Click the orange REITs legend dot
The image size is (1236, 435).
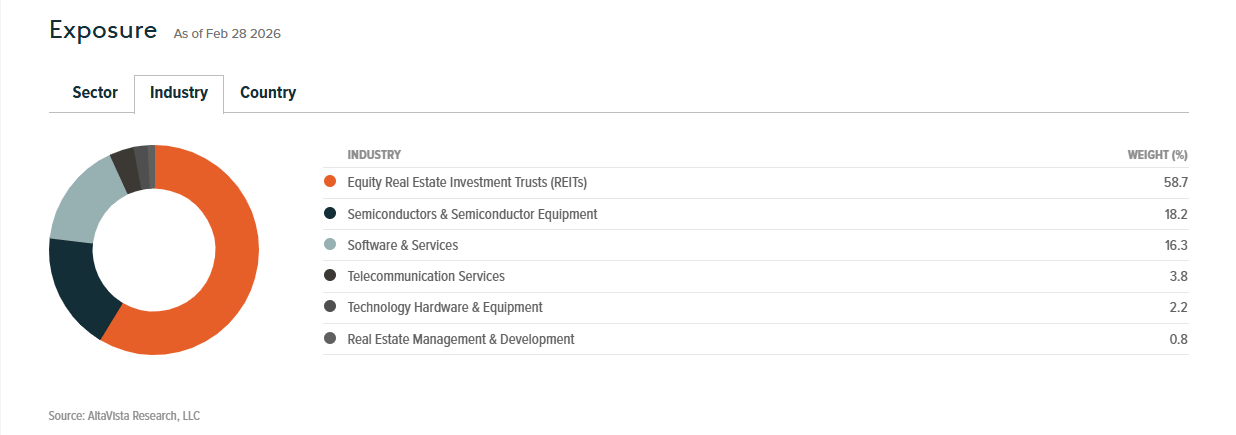pos(330,183)
